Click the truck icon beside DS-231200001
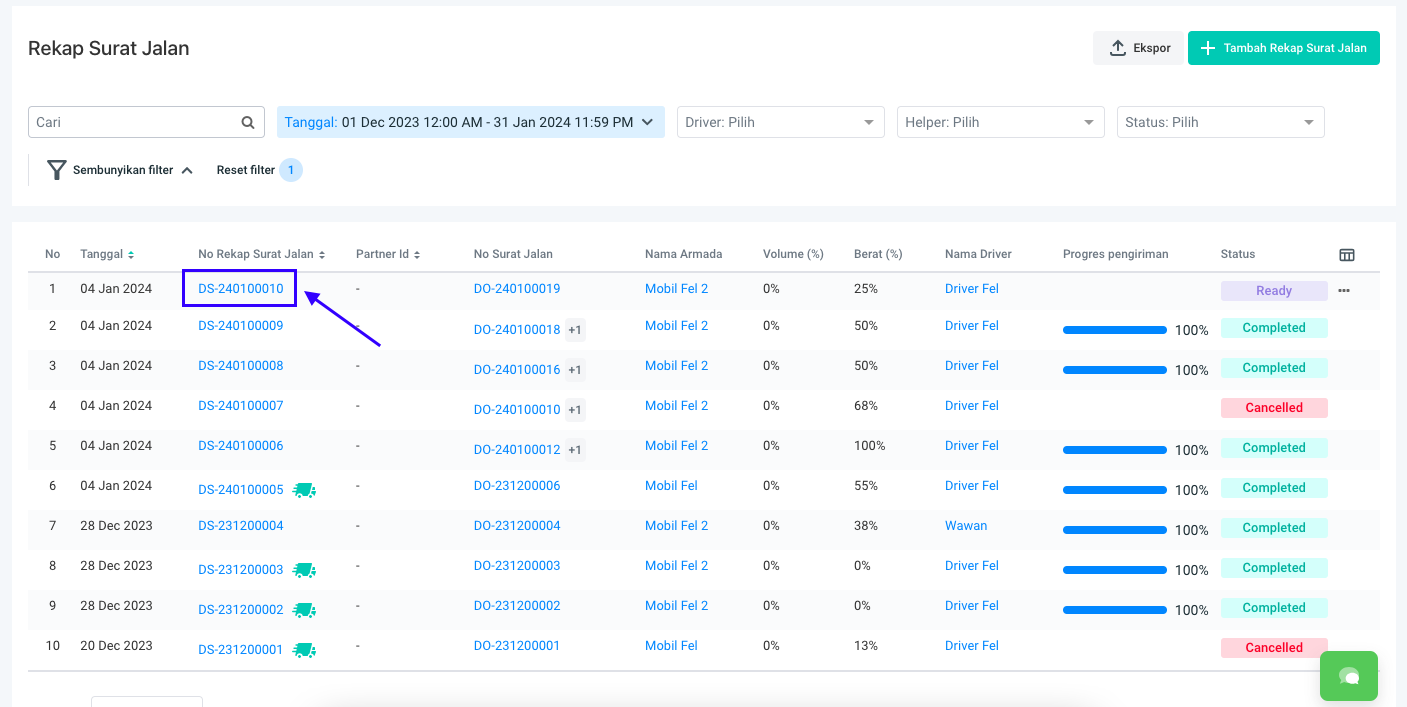The image size is (1407, 707). tap(304, 650)
